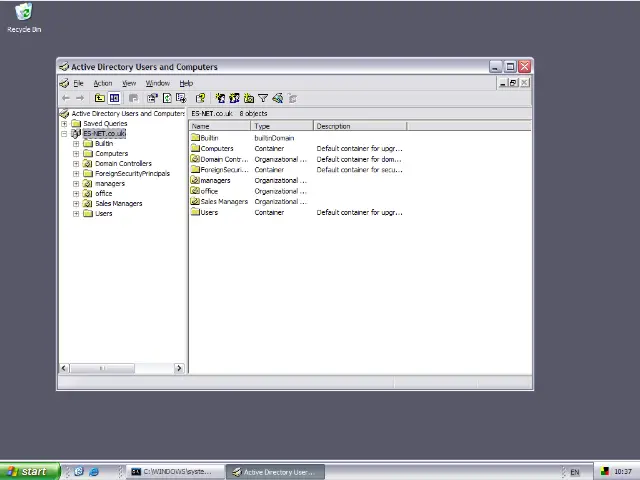Switch to the C:\WINDOWS\syste... taskbar window

point(176,472)
